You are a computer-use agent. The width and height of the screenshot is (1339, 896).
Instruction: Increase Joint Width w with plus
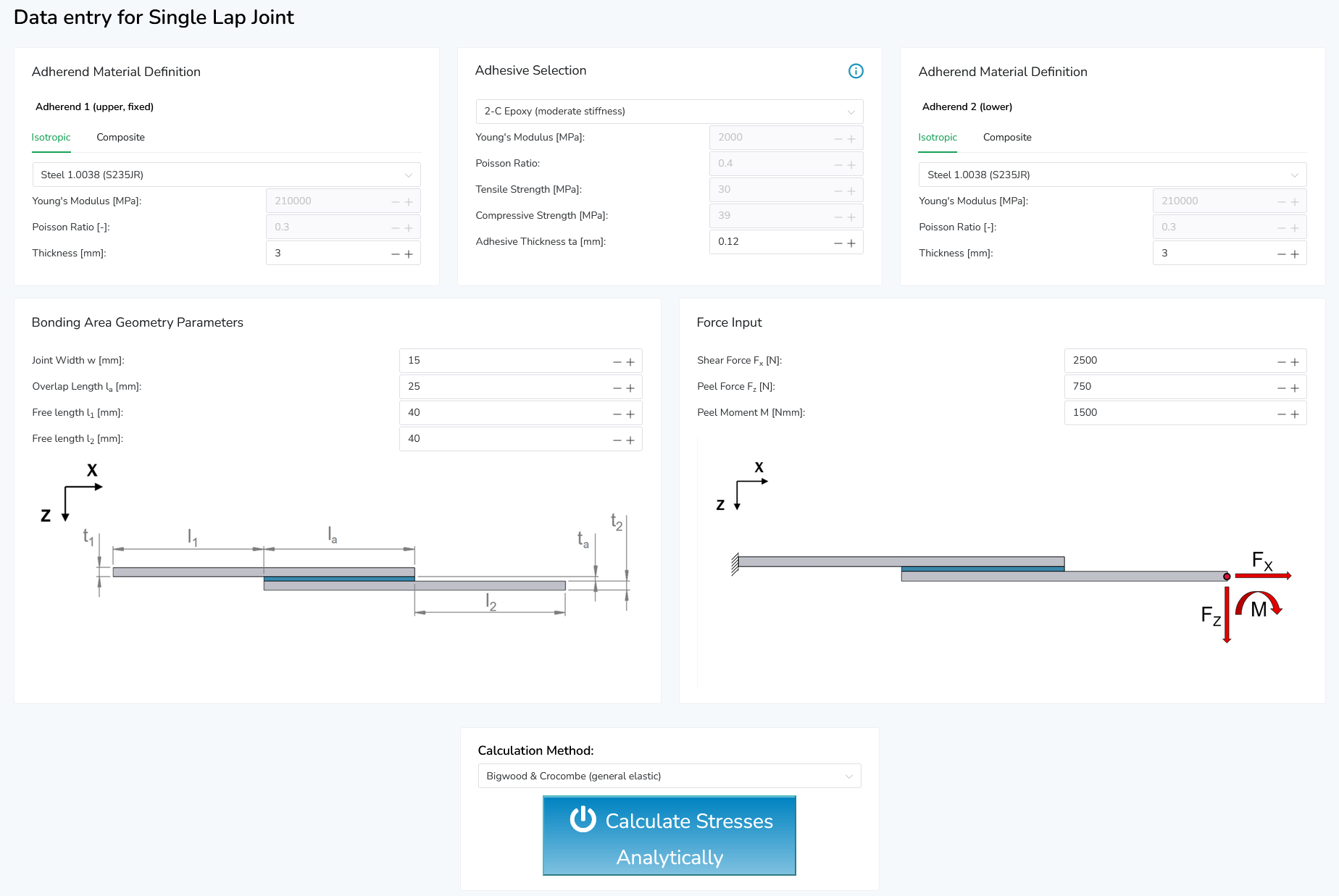click(630, 362)
